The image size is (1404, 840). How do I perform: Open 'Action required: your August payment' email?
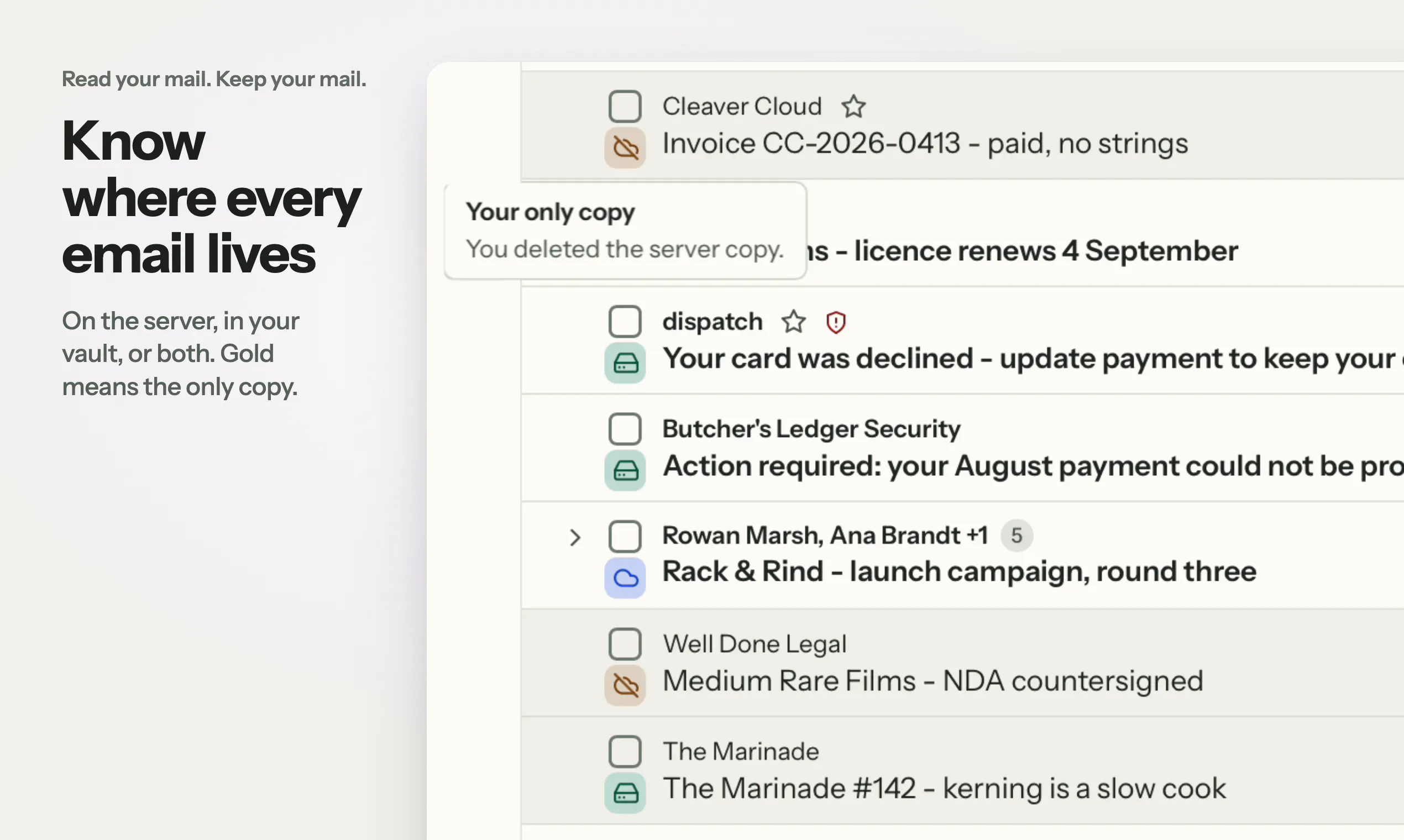(x=1033, y=466)
